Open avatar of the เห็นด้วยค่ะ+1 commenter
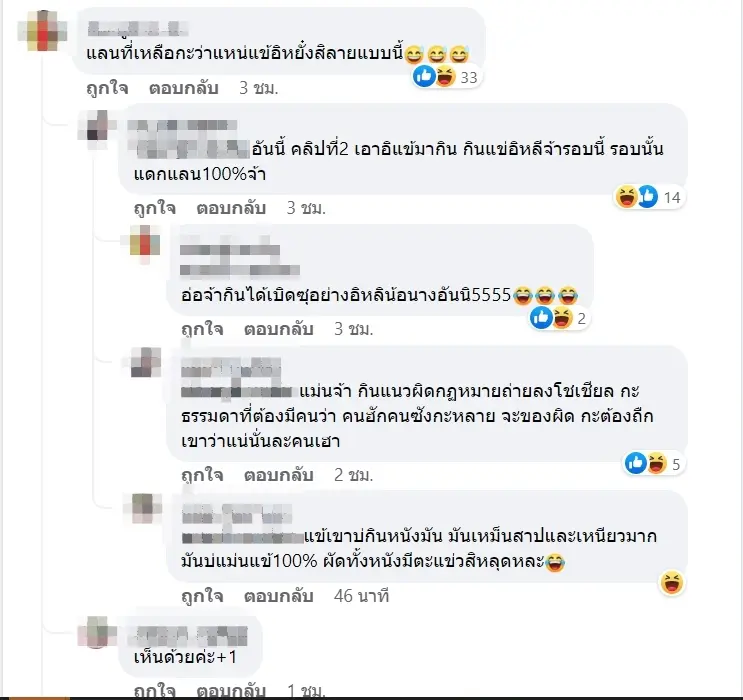 click(x=97, y=633)
